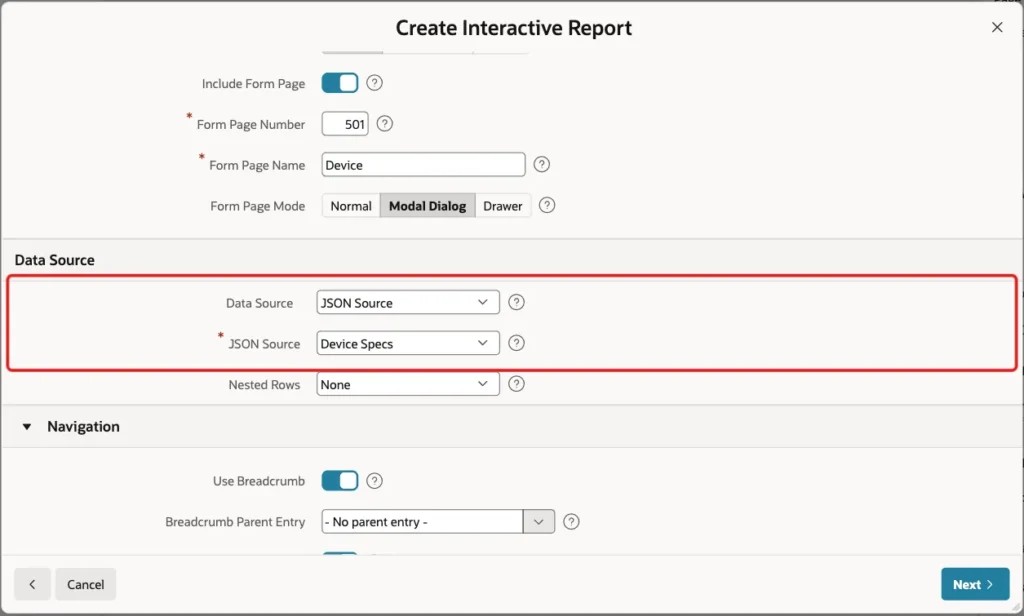Viewport: 1024px width, 616px height.
Task: Open the Nested Rows dropdown
Action: (408, 384)
